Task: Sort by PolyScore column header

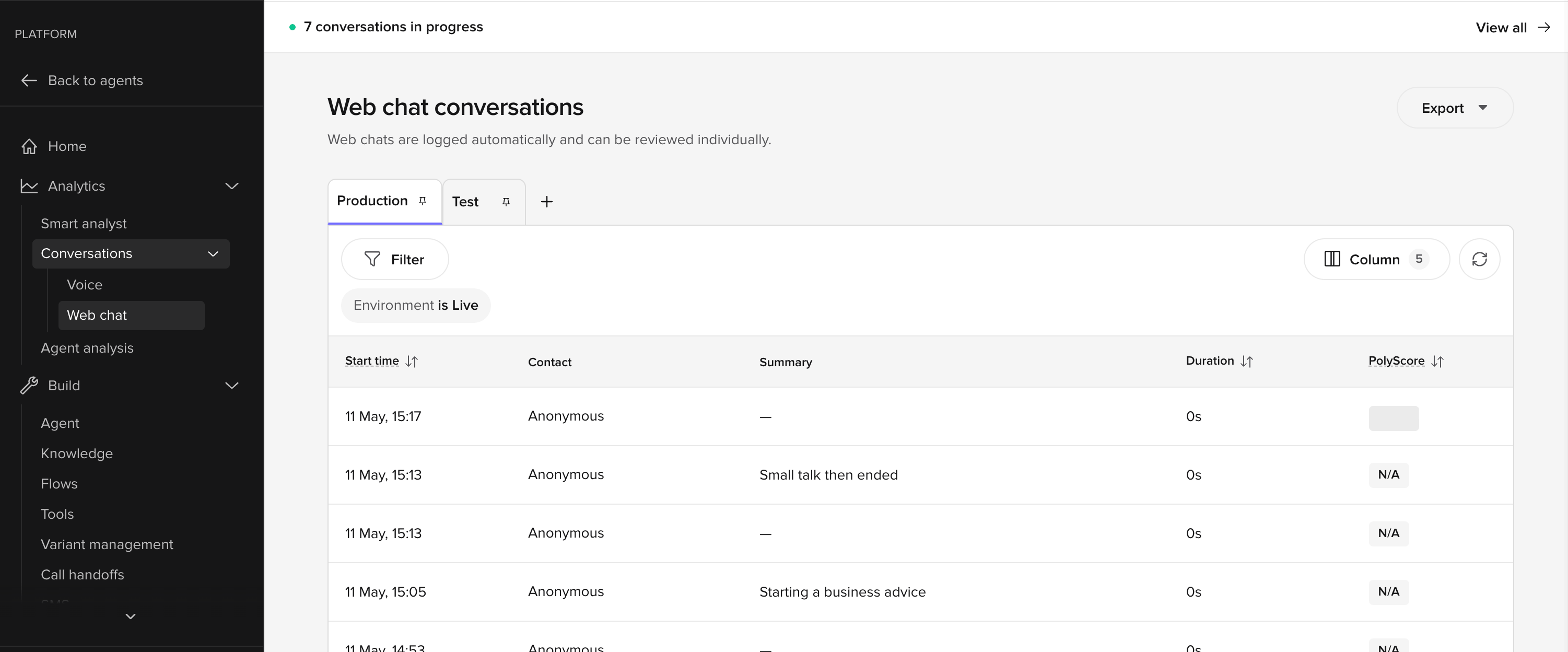Action: (x=1406, y=361)
